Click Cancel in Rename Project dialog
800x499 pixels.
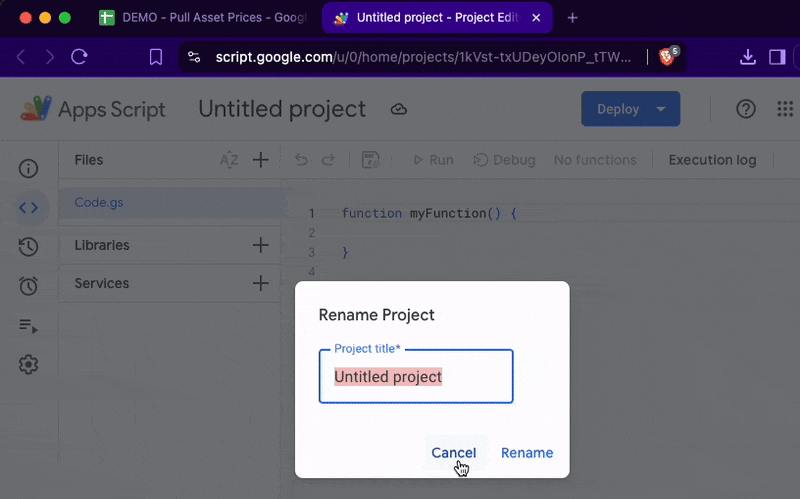coord(454,453)
